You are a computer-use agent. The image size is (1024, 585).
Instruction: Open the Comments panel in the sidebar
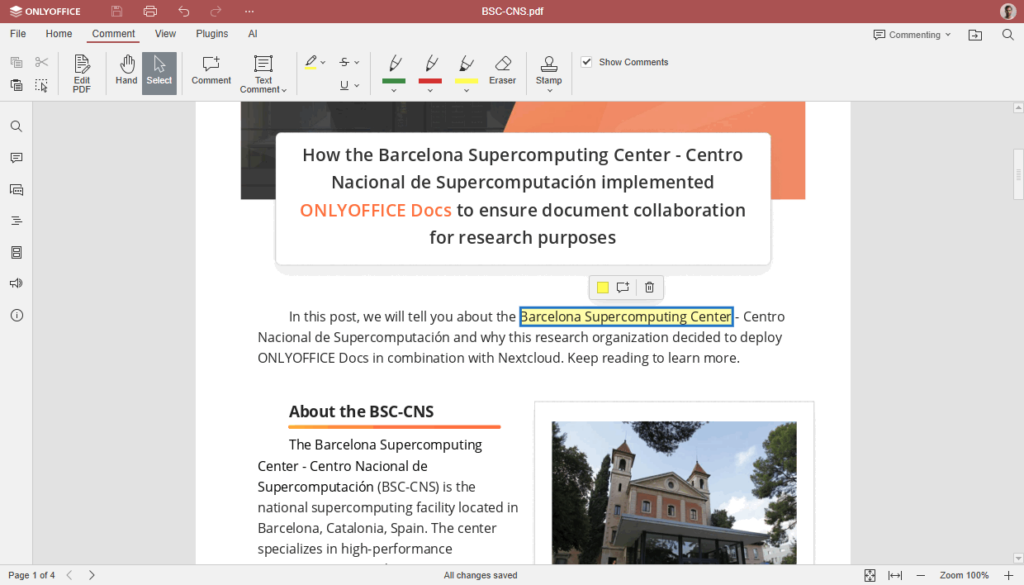[16, 157]
